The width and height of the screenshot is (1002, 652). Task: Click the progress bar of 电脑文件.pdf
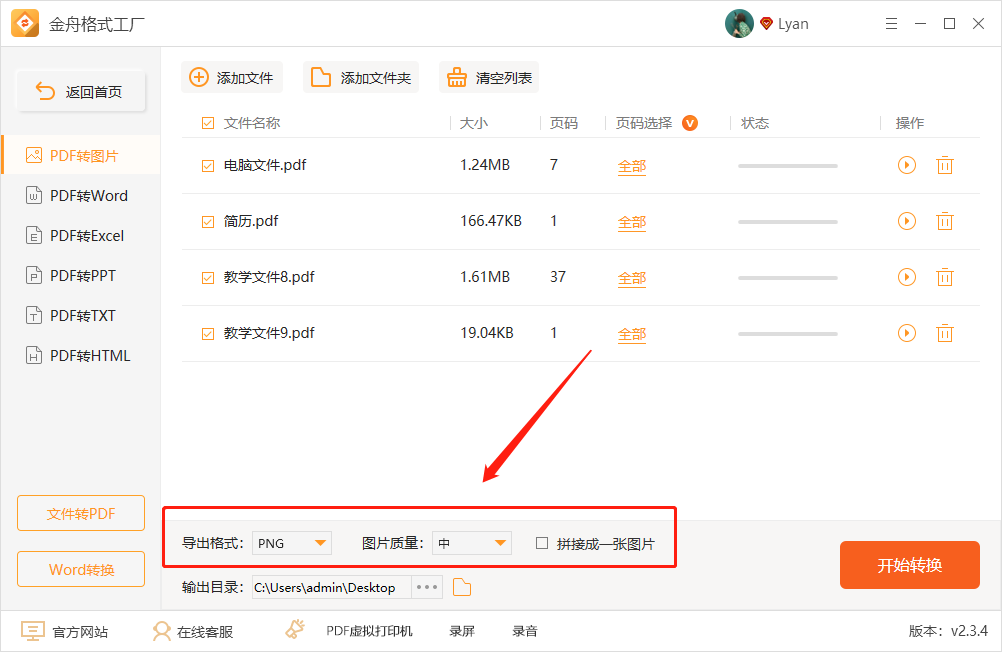point(787,166)
